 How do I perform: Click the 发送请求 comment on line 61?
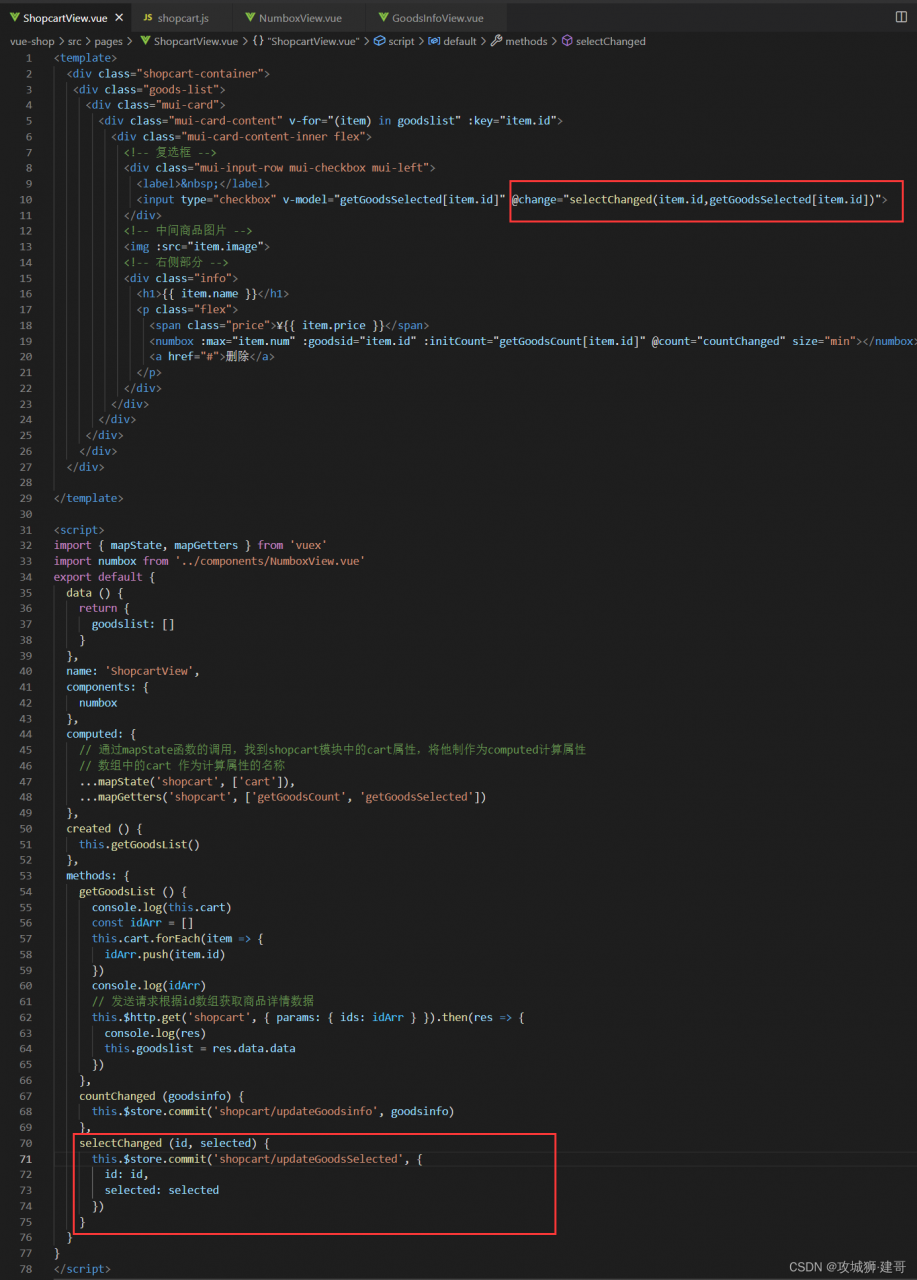coord(203,1001)
